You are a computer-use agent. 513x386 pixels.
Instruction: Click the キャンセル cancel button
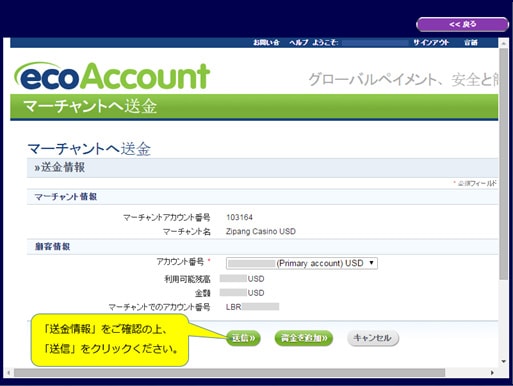click(373, 338)
